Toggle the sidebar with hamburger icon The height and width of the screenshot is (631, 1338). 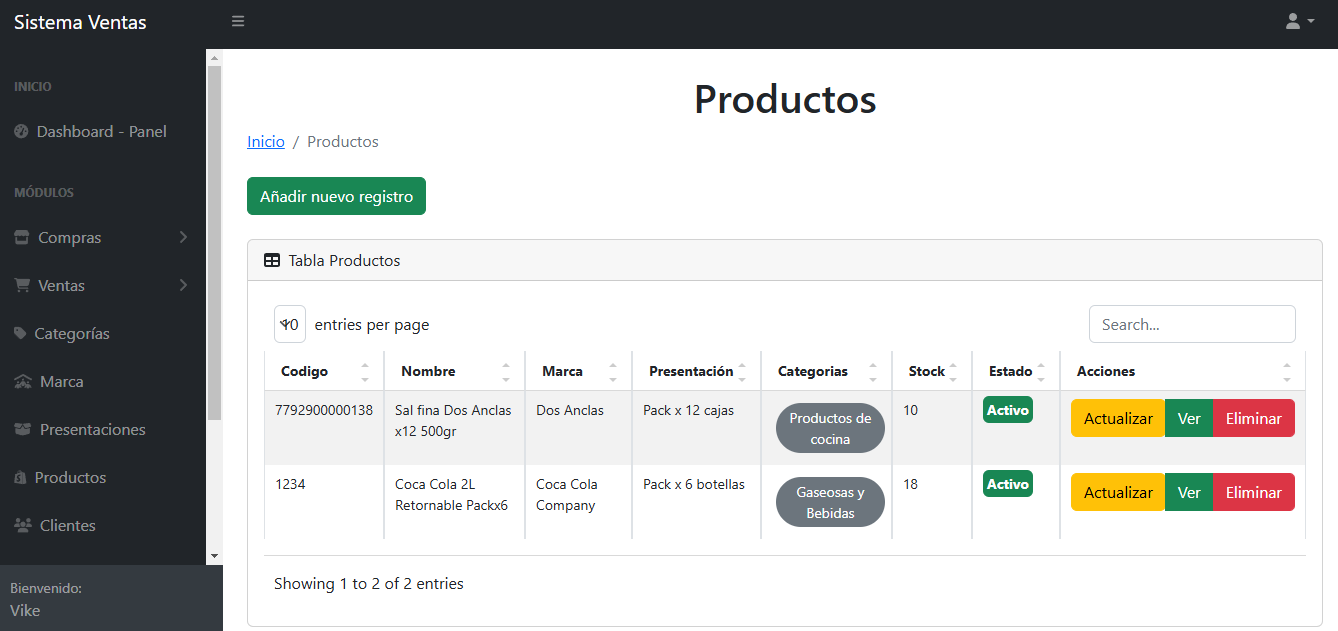pos(238,21)
